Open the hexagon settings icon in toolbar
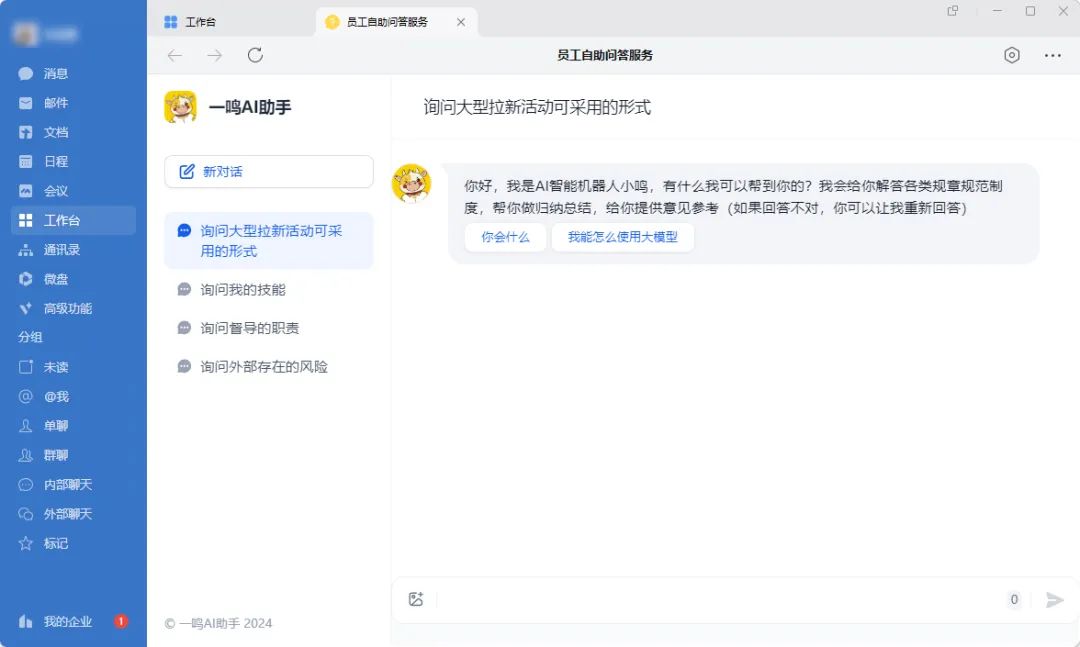This screenshot has height=647, width=1080. click(x=1012, y=55)
